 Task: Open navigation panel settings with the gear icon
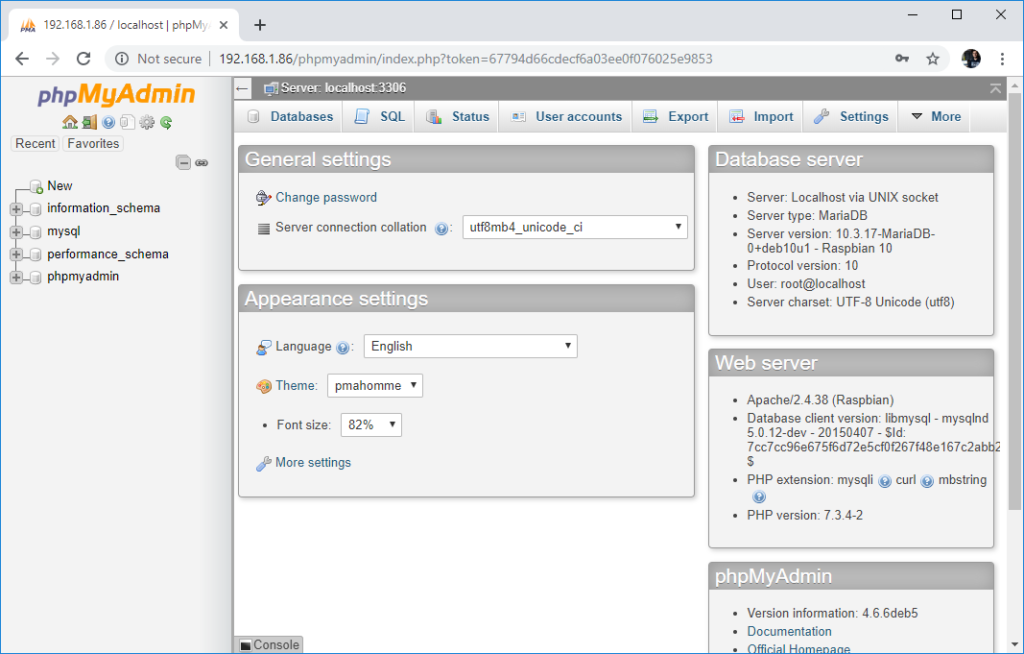click(x=147, y=122)
